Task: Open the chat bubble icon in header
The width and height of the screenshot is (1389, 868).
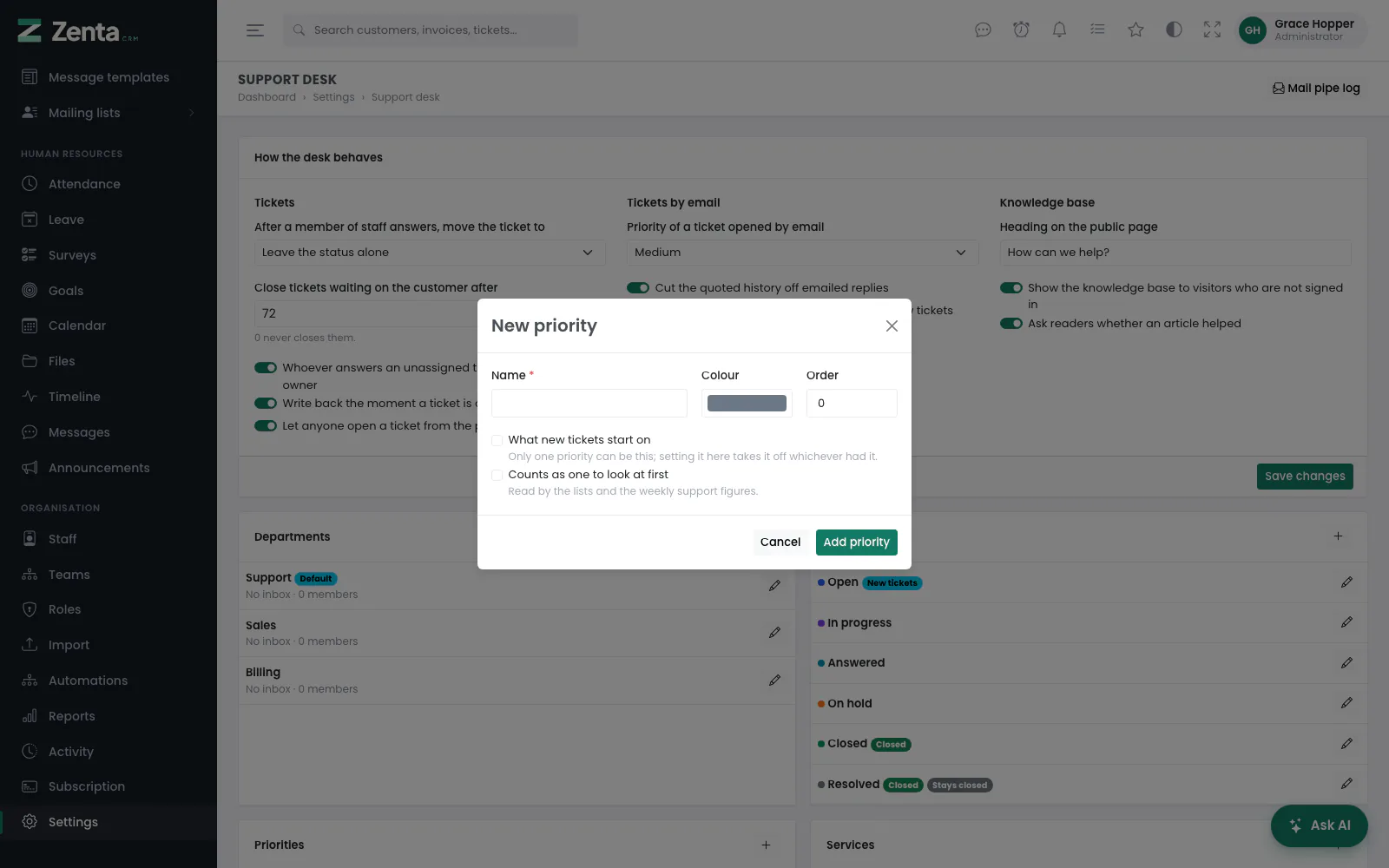Action: coord(983,30)
